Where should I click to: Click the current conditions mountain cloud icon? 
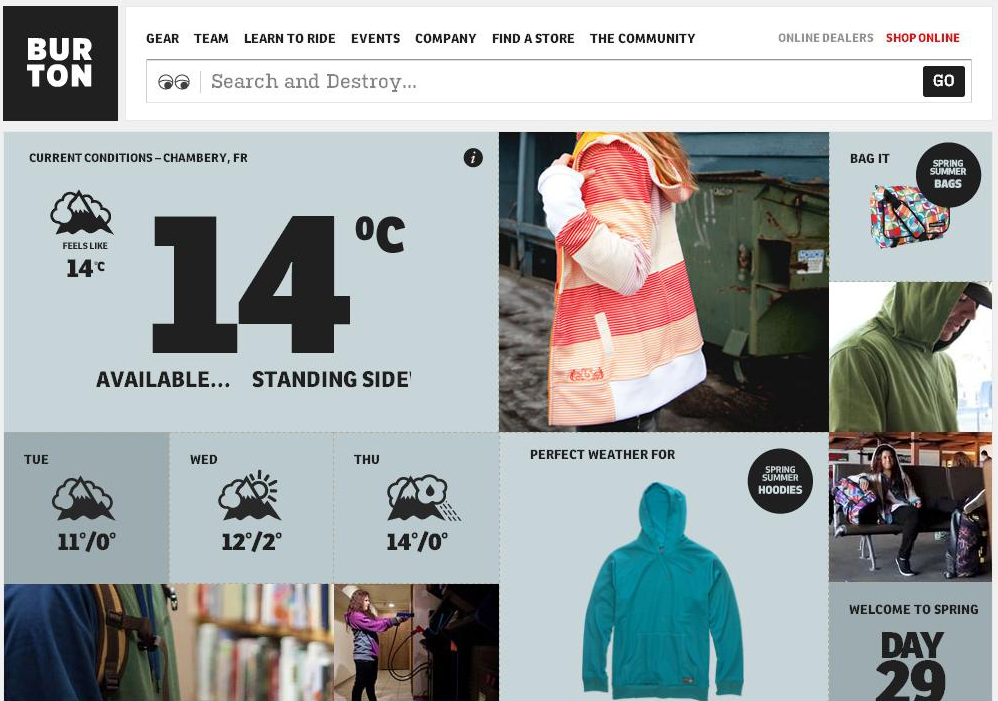pos(81,212)
